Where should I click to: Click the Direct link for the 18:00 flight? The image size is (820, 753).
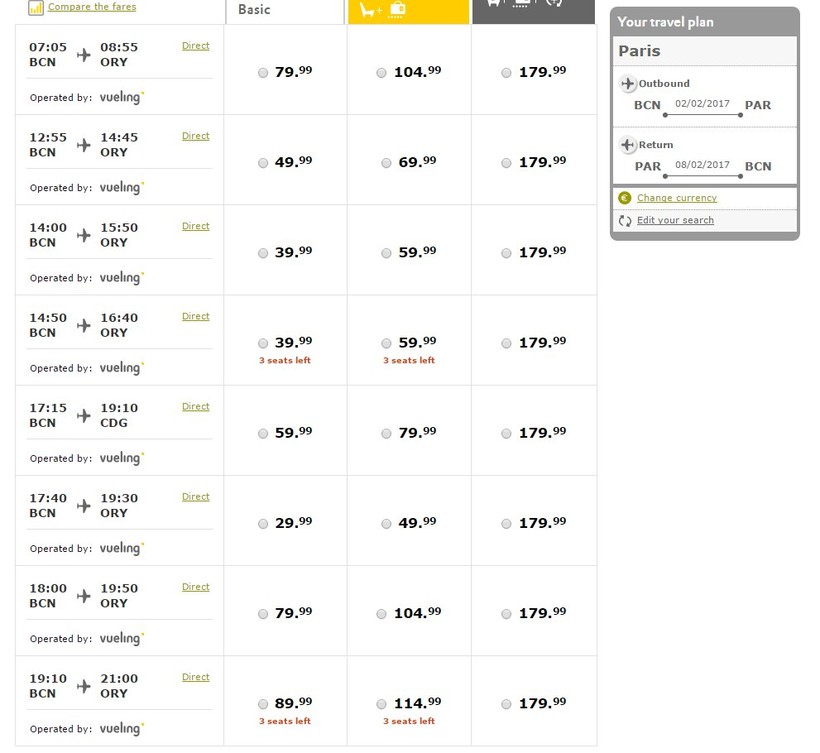(195, 587)
